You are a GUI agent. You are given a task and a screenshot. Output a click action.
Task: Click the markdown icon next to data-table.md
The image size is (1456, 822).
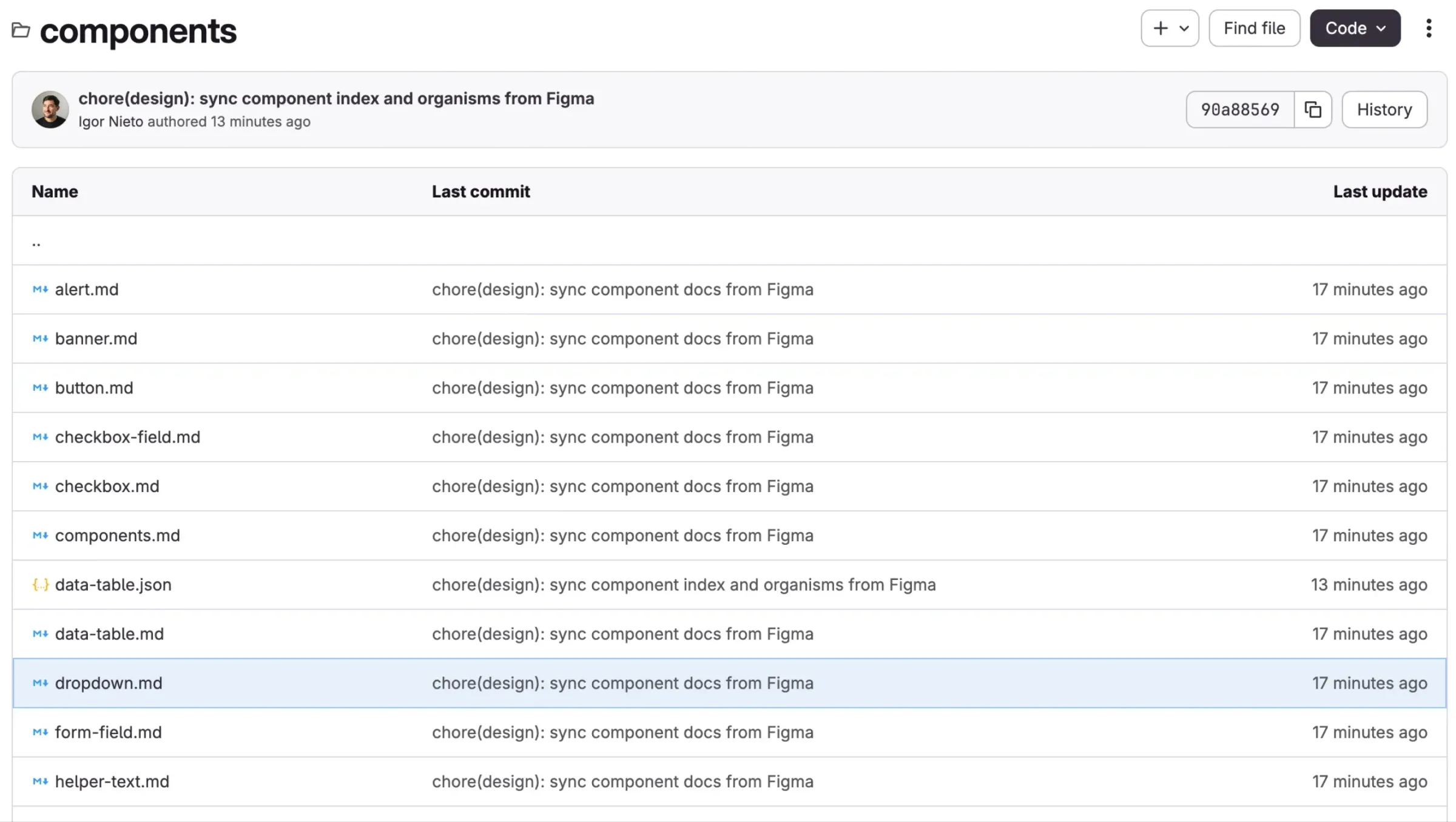tap(40, 633)
